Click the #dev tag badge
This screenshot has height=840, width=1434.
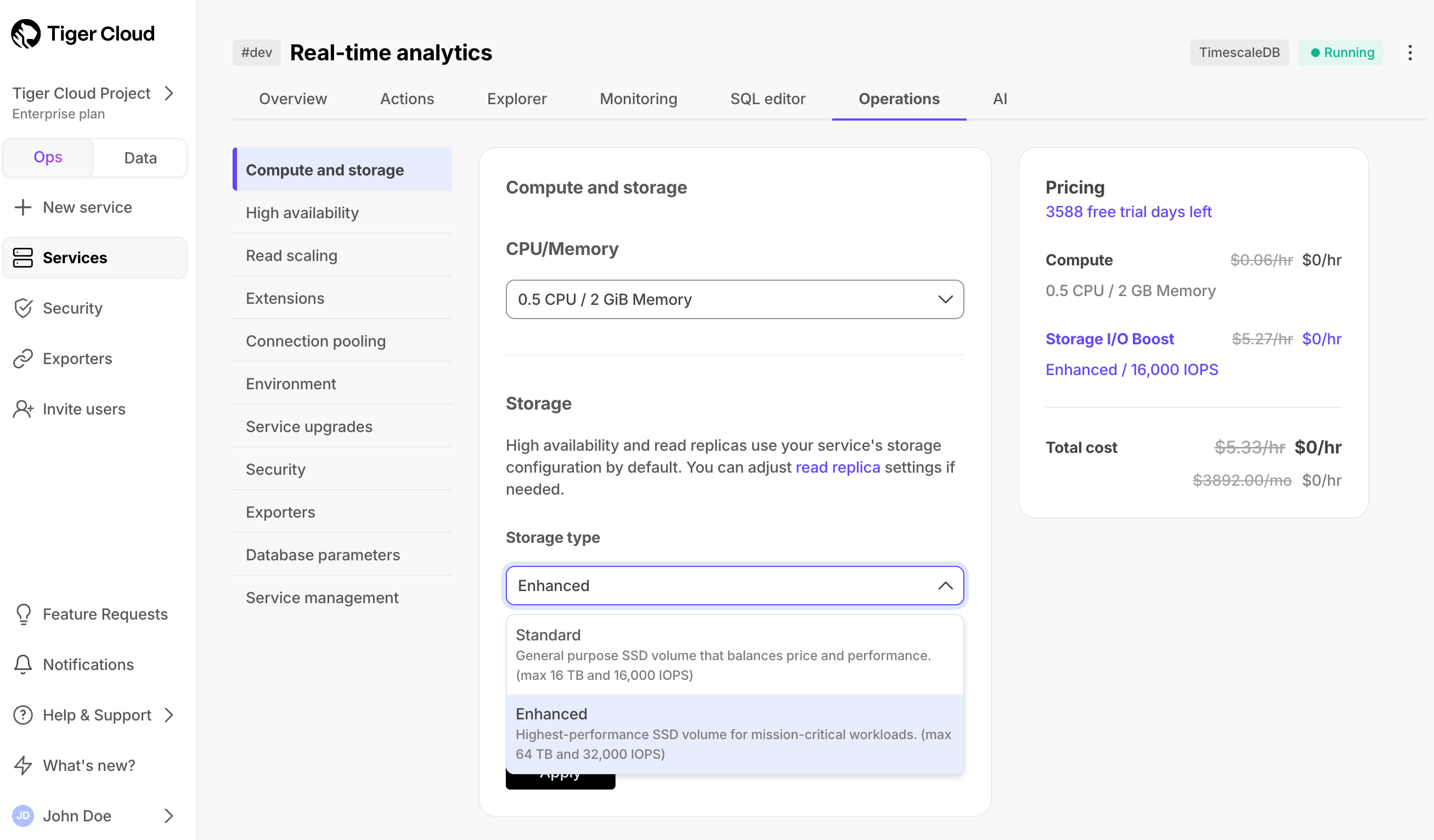click(257, 52)
